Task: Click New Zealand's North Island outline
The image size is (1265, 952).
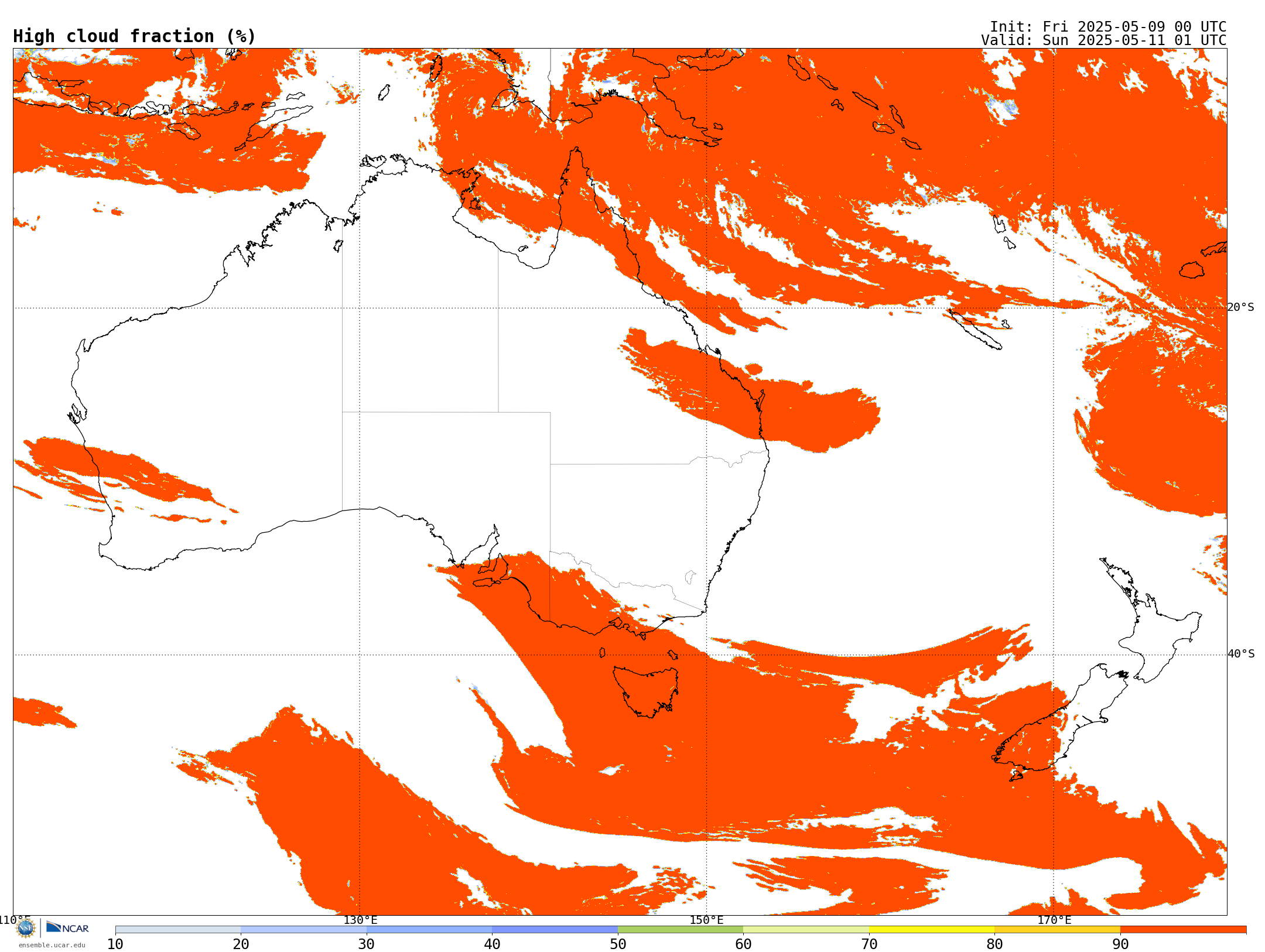Action: [x=1151, y=621]
